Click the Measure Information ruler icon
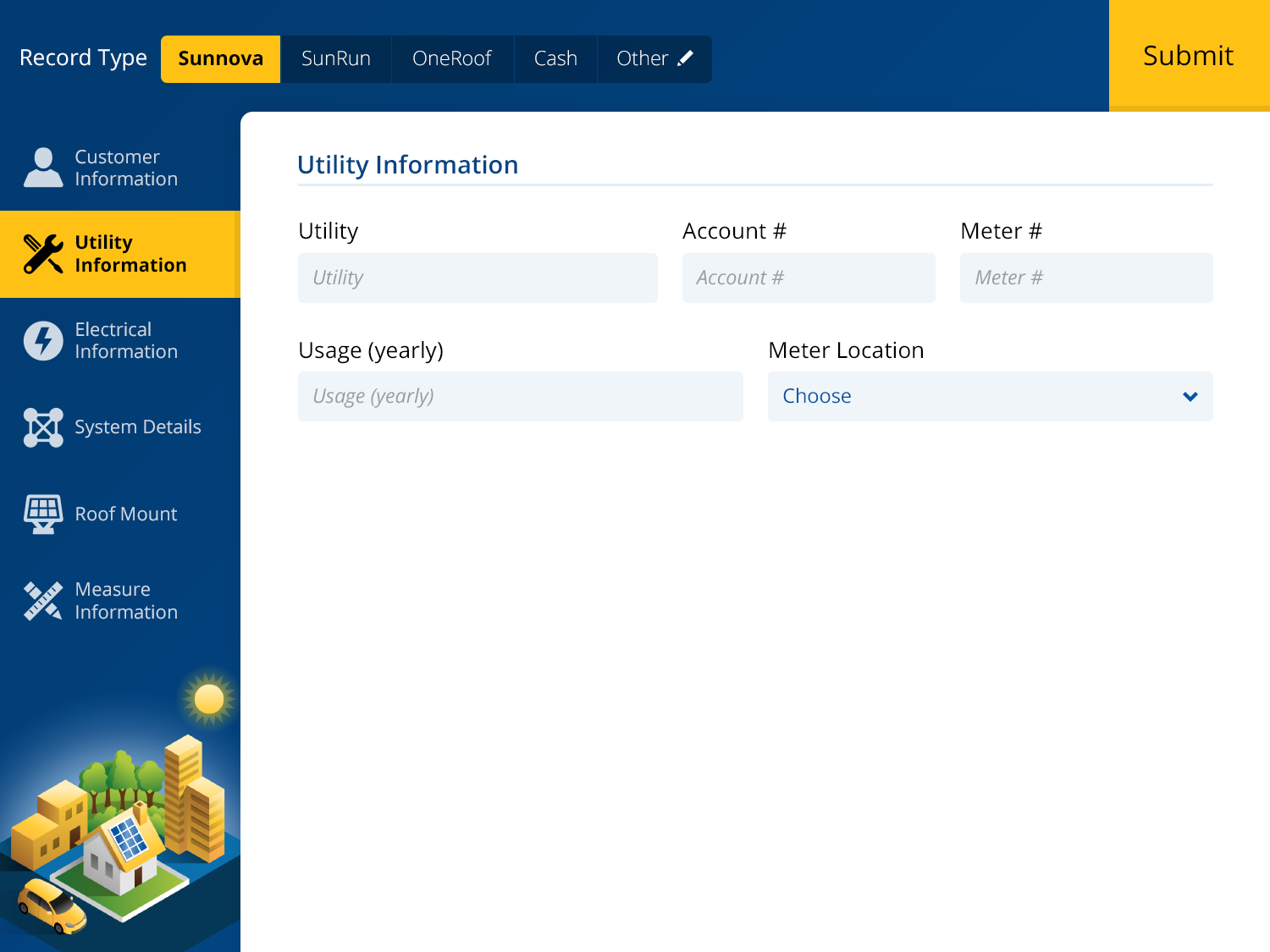This screenshot has height=952, width=1270. click(43, 601)
